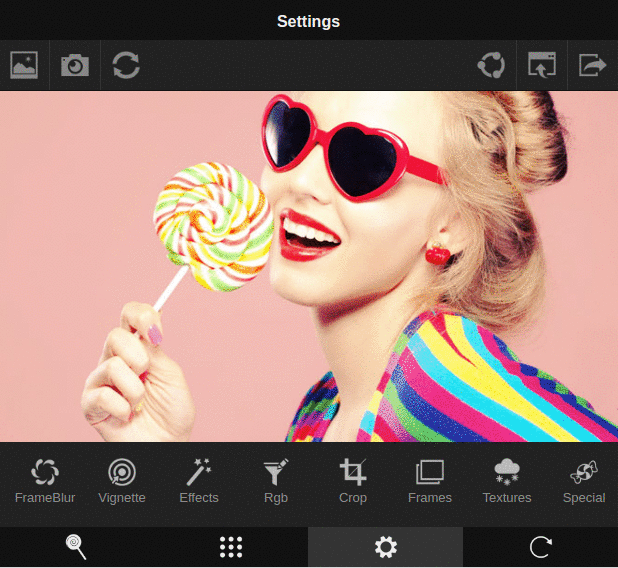Click the window with arrow icon
618x568 pixels.
(542, 66)
